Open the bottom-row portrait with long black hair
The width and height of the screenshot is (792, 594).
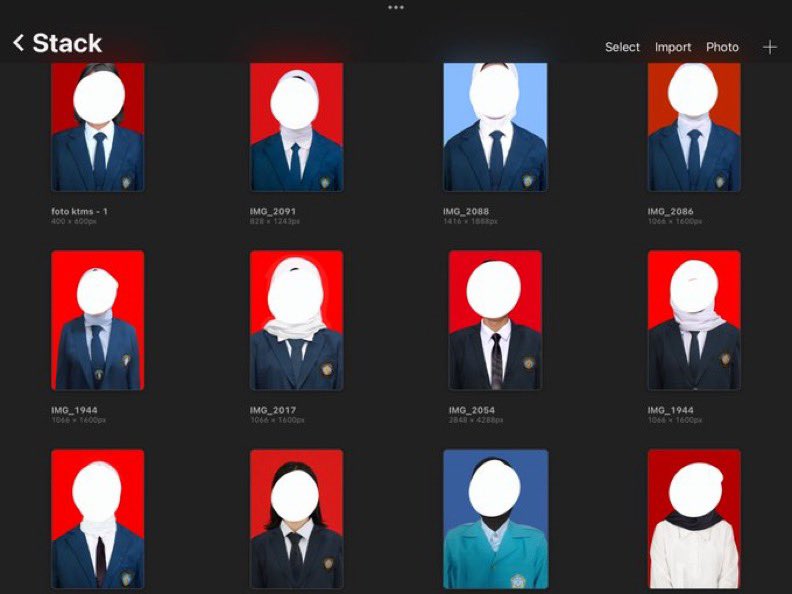coord(296,519)
